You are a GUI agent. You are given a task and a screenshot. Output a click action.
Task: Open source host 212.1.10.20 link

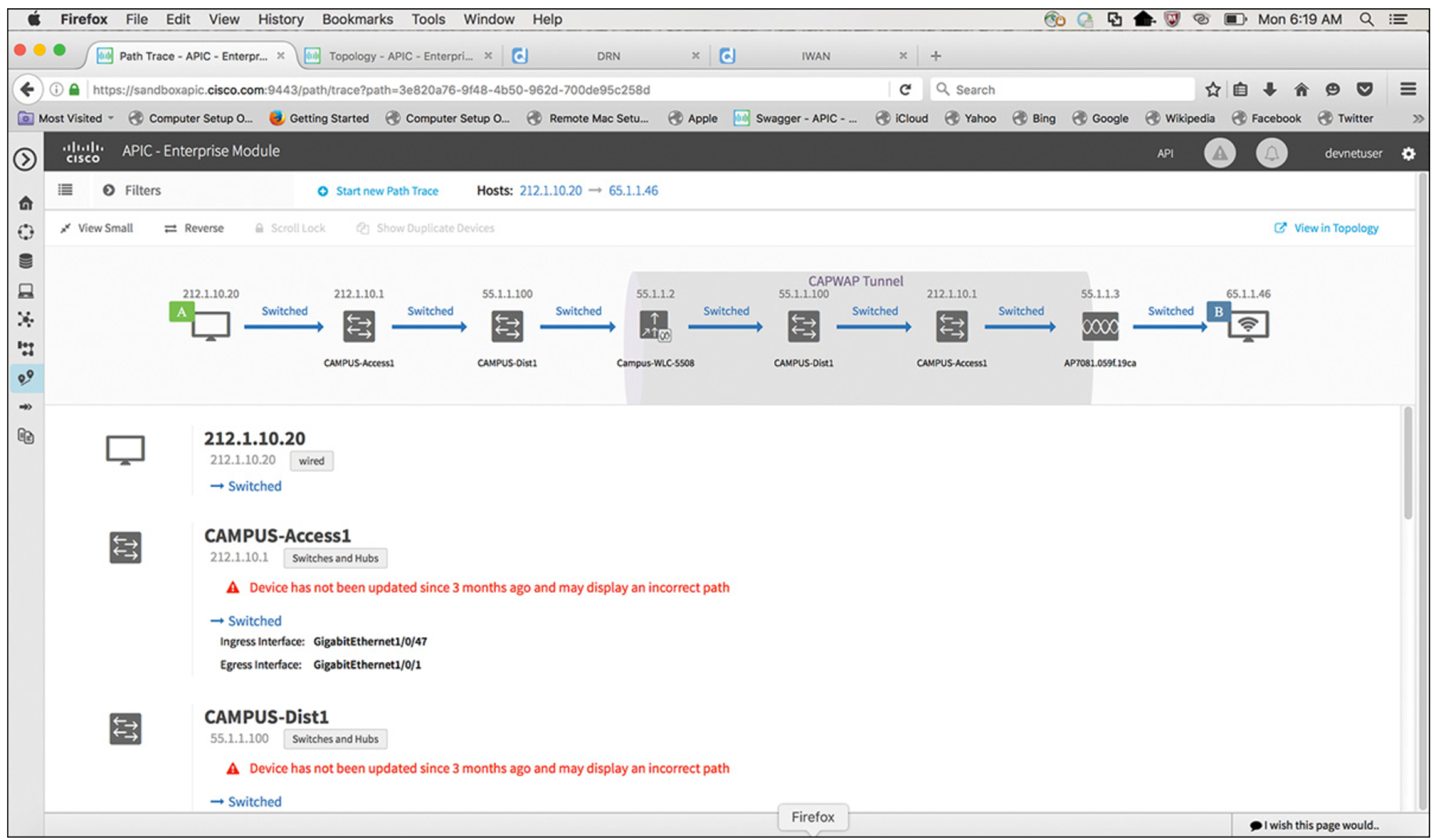[x=551, y=191]
